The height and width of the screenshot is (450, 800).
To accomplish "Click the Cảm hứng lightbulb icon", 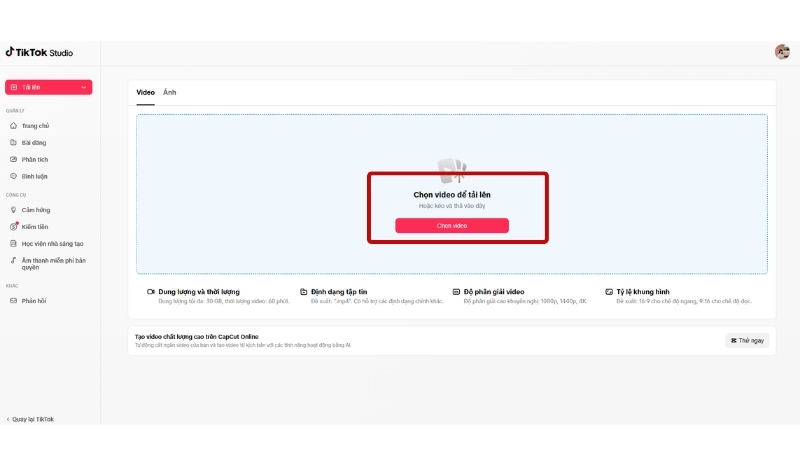I will click(13, 210).
